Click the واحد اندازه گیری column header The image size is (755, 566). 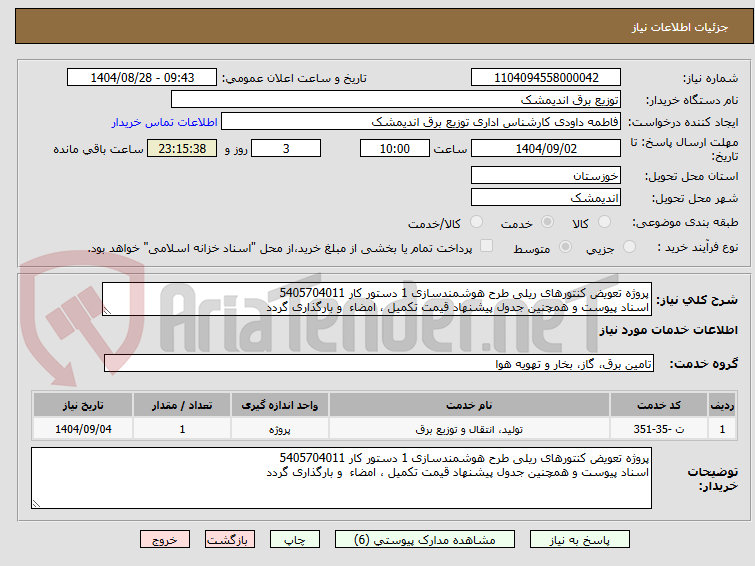280,405
